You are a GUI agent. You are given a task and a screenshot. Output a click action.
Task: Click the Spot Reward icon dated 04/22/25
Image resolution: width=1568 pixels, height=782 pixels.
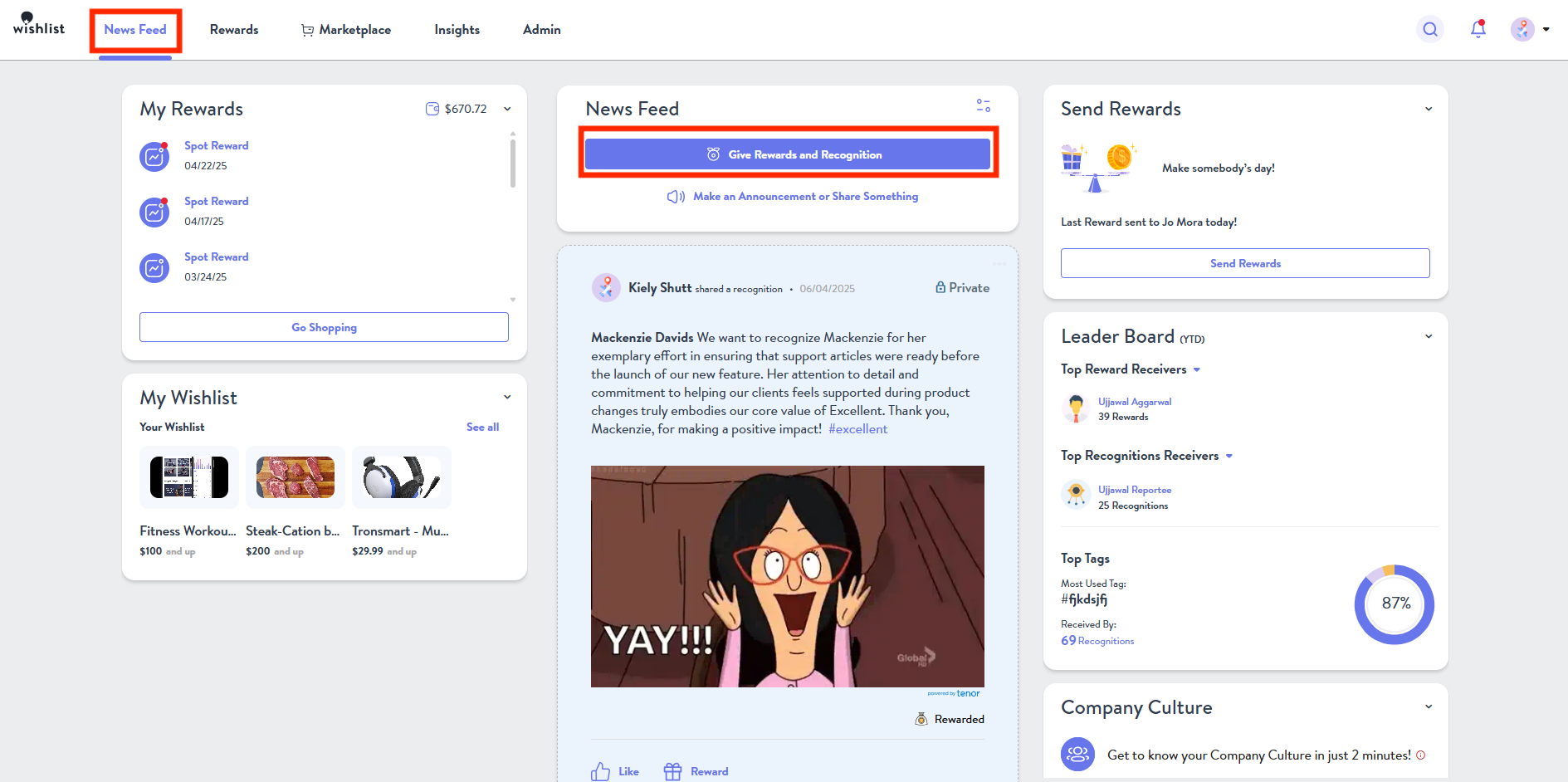[154, 156]
